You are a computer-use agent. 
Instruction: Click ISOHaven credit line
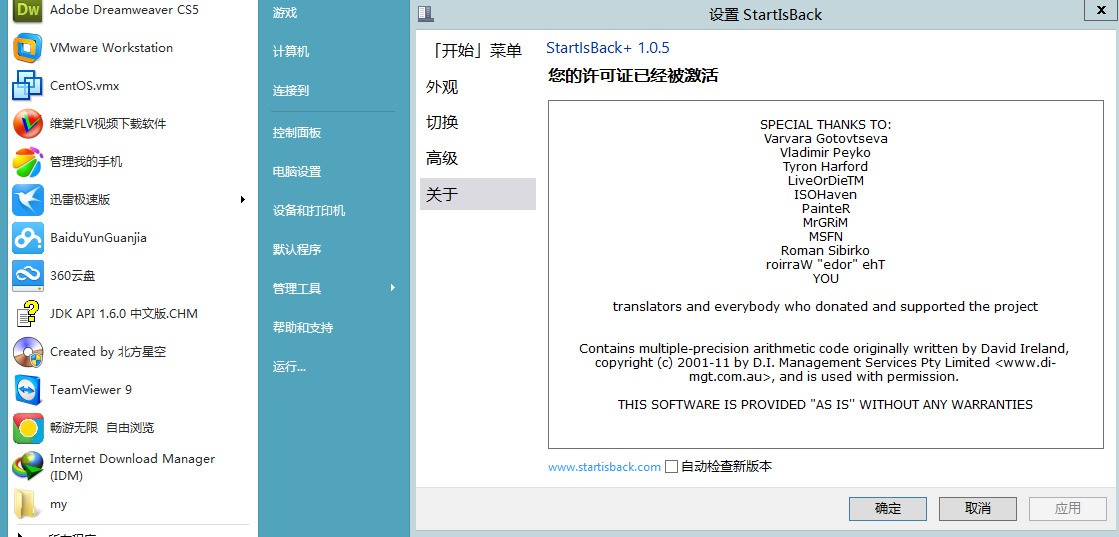pos(826,194)
